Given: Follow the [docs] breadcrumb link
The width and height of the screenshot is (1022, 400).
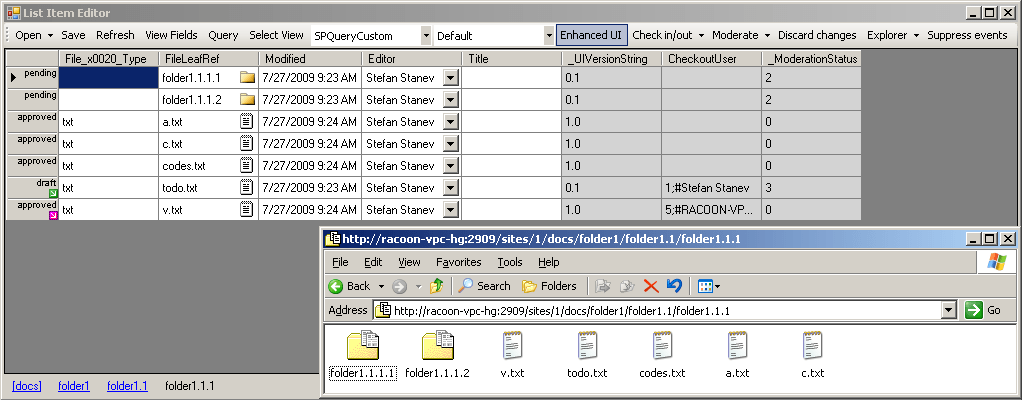Looking at the screenshot, I should pos(27,386).
